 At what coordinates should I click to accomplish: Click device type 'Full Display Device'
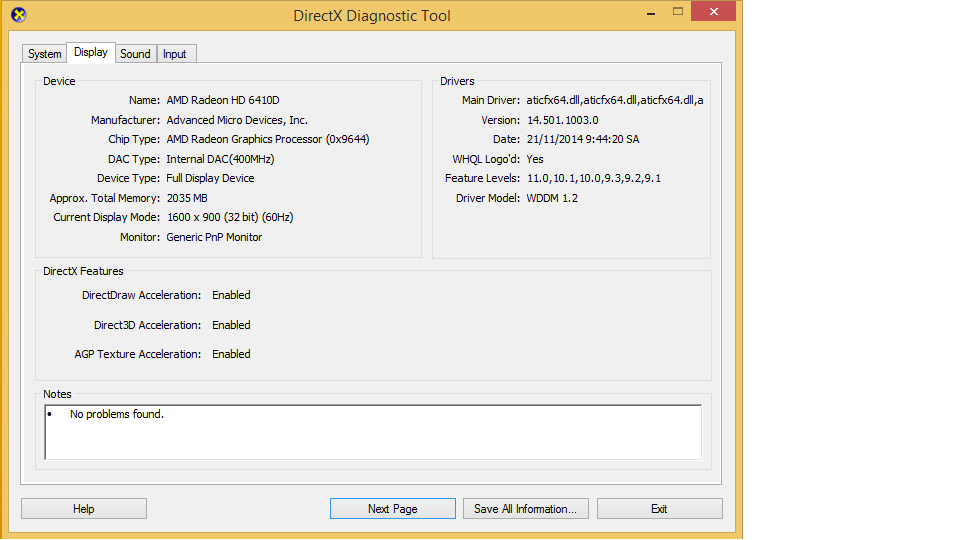click(210, 178)
